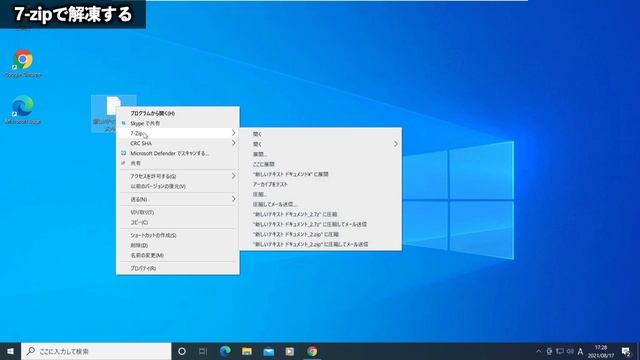Open the 7-Zip submenu entry

coord(178,133)
